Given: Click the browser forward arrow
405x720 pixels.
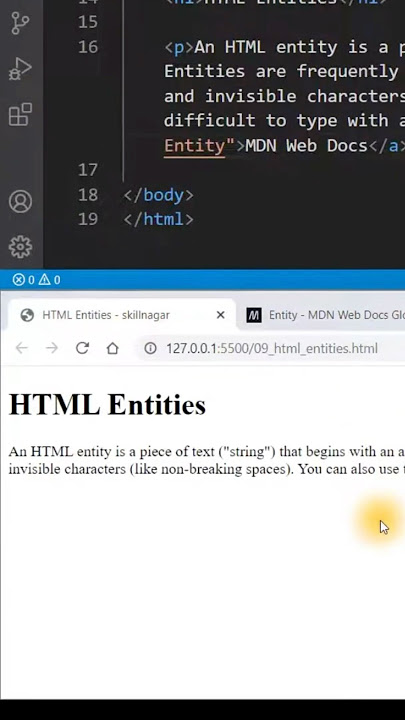Looking at the screenshot, I should 52,349.
